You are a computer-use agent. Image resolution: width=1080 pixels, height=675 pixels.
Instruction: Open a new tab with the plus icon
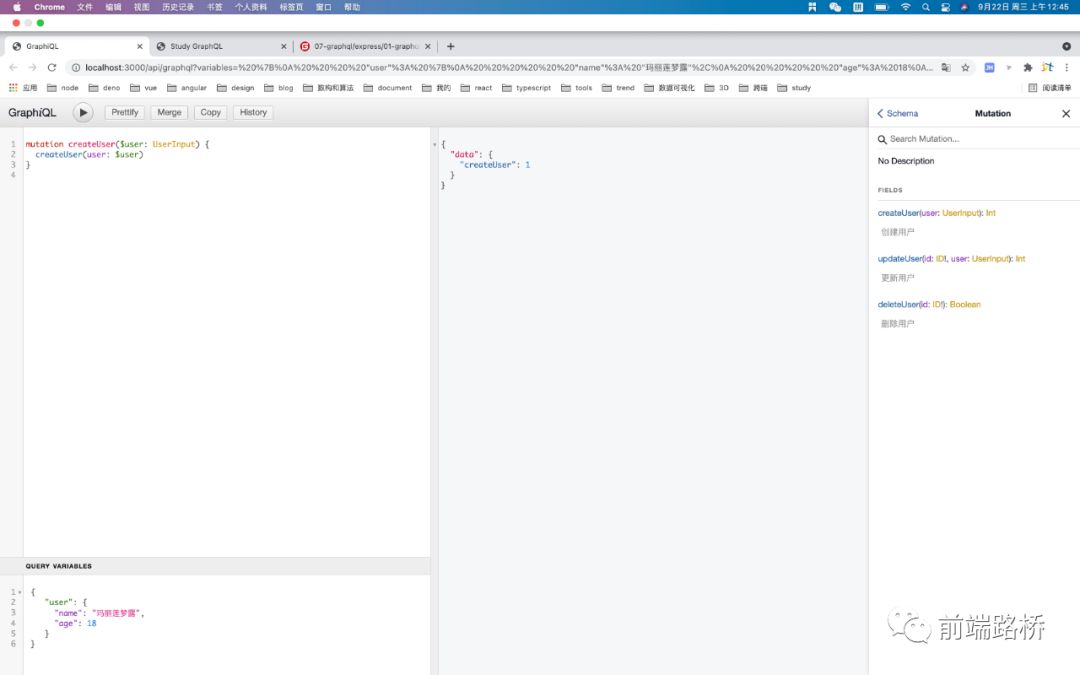coord(450,46)
